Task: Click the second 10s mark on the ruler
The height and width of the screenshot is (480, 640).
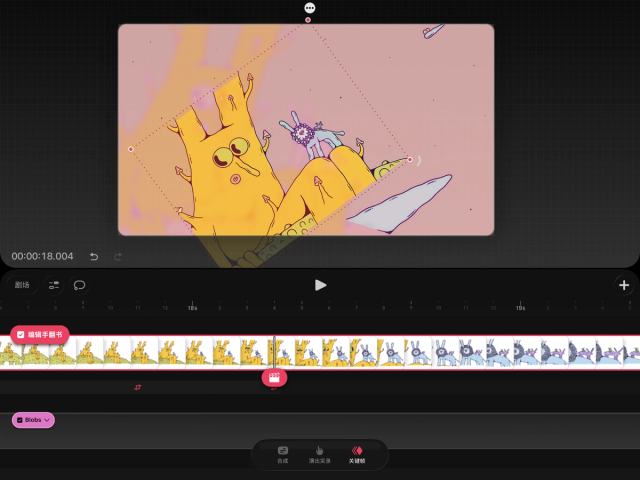Action: (x=520, y=306)
